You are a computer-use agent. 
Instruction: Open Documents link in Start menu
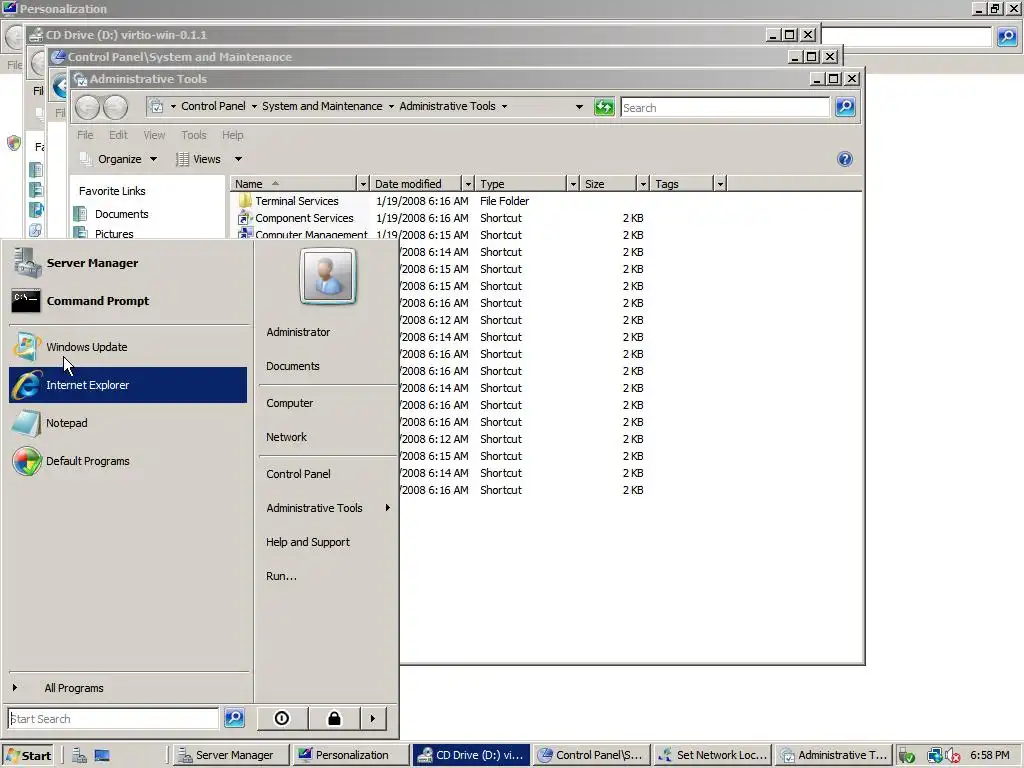(293, 366)
